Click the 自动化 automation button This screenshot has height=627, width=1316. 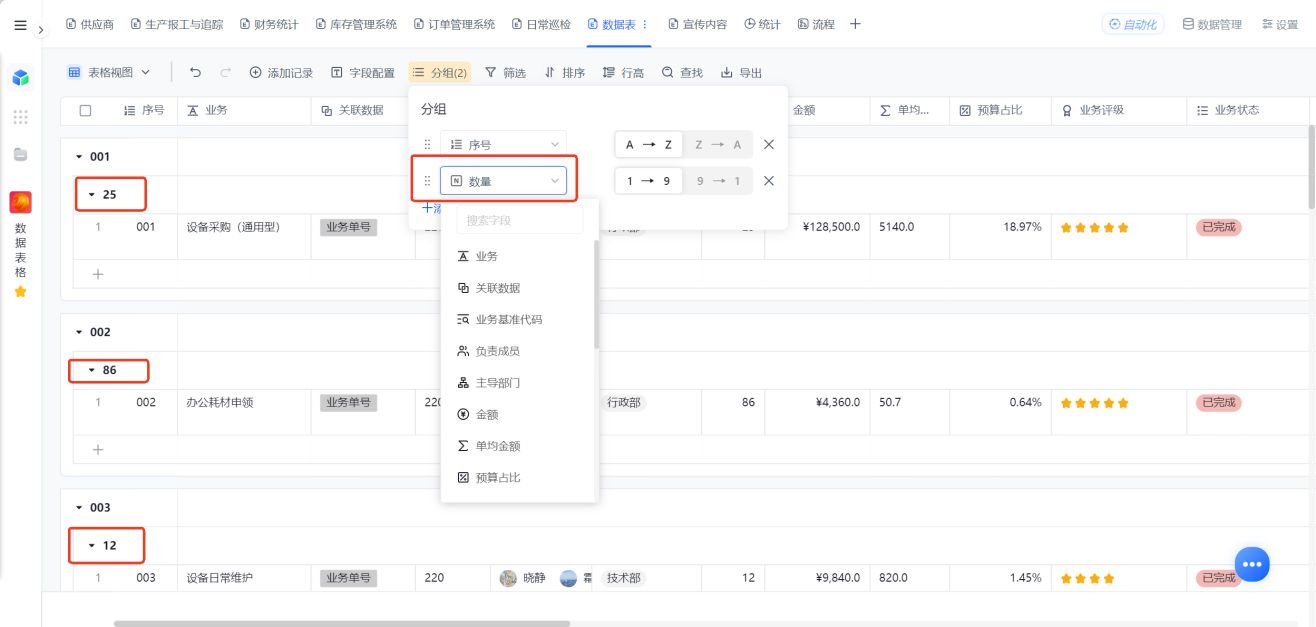pyautogui.click(x=1132, y=24)
